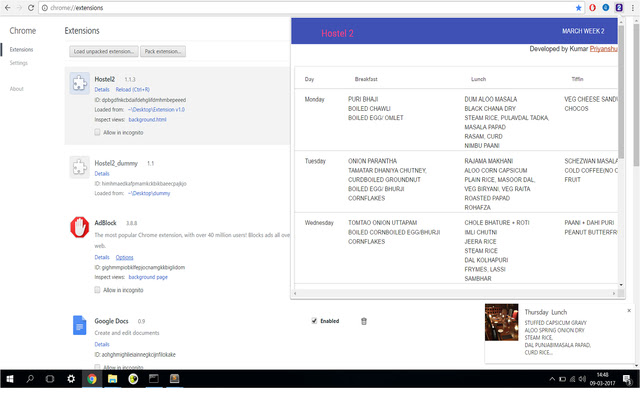Click the blue round extension icon in toolbar
Screen dimensions: 640x400
pyautogui.click(x=606, y=8)
